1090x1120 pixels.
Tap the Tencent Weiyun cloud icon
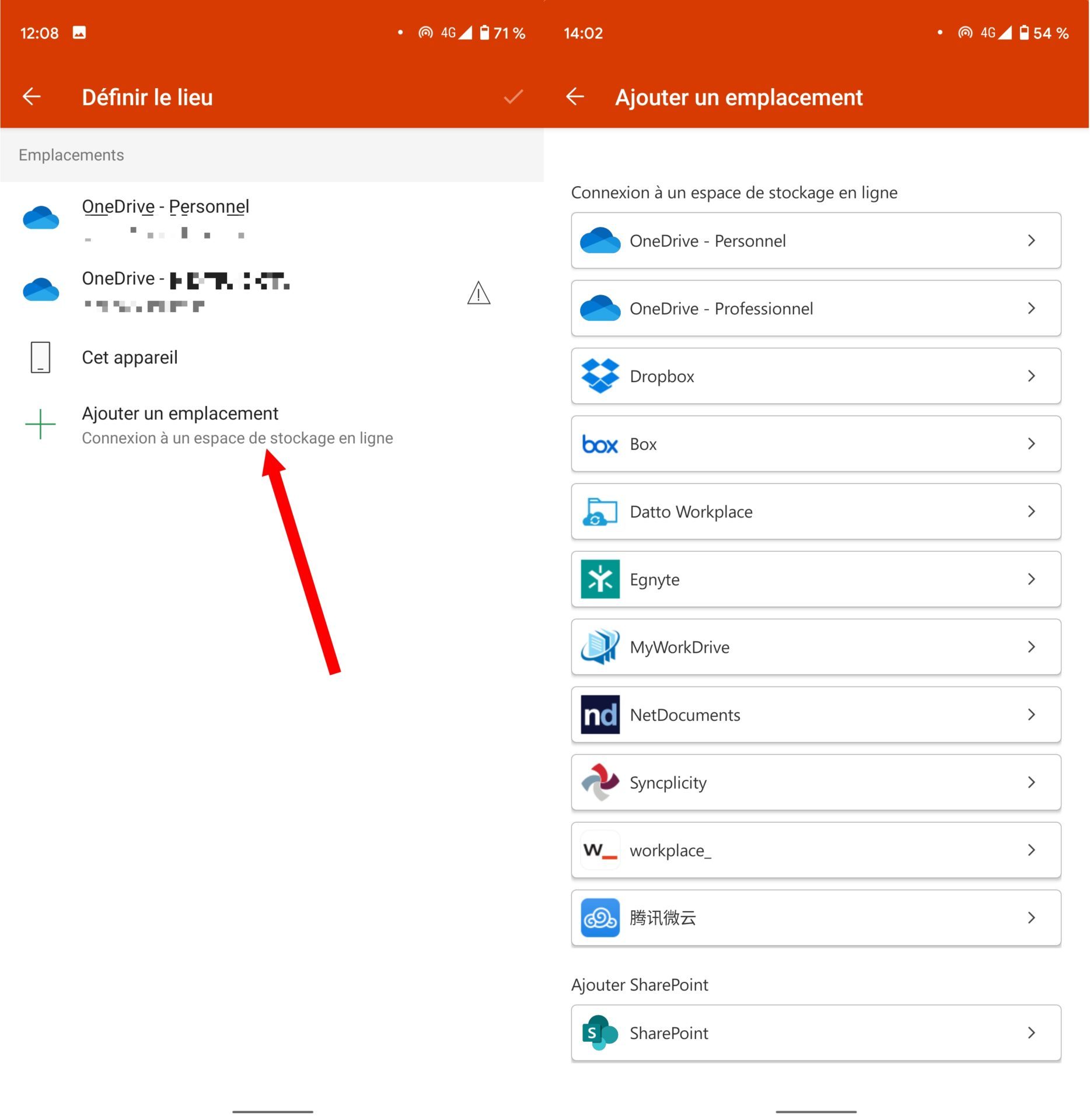coord(600,918)
